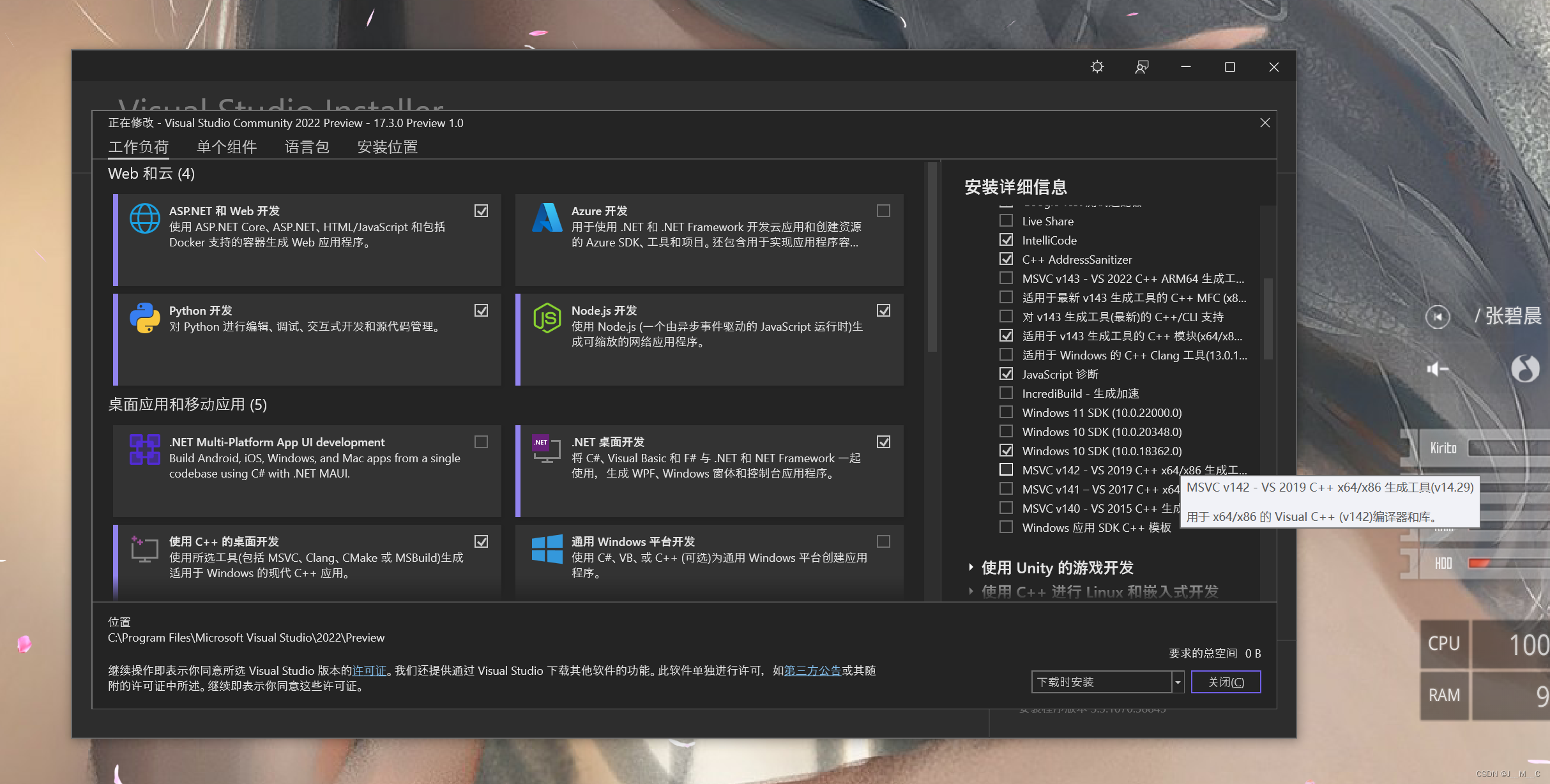Uncheck Windows 10 SDK (10.0.18362.0)
1550x784 pixels.
pyautogui.click(x=1007, y=451)
